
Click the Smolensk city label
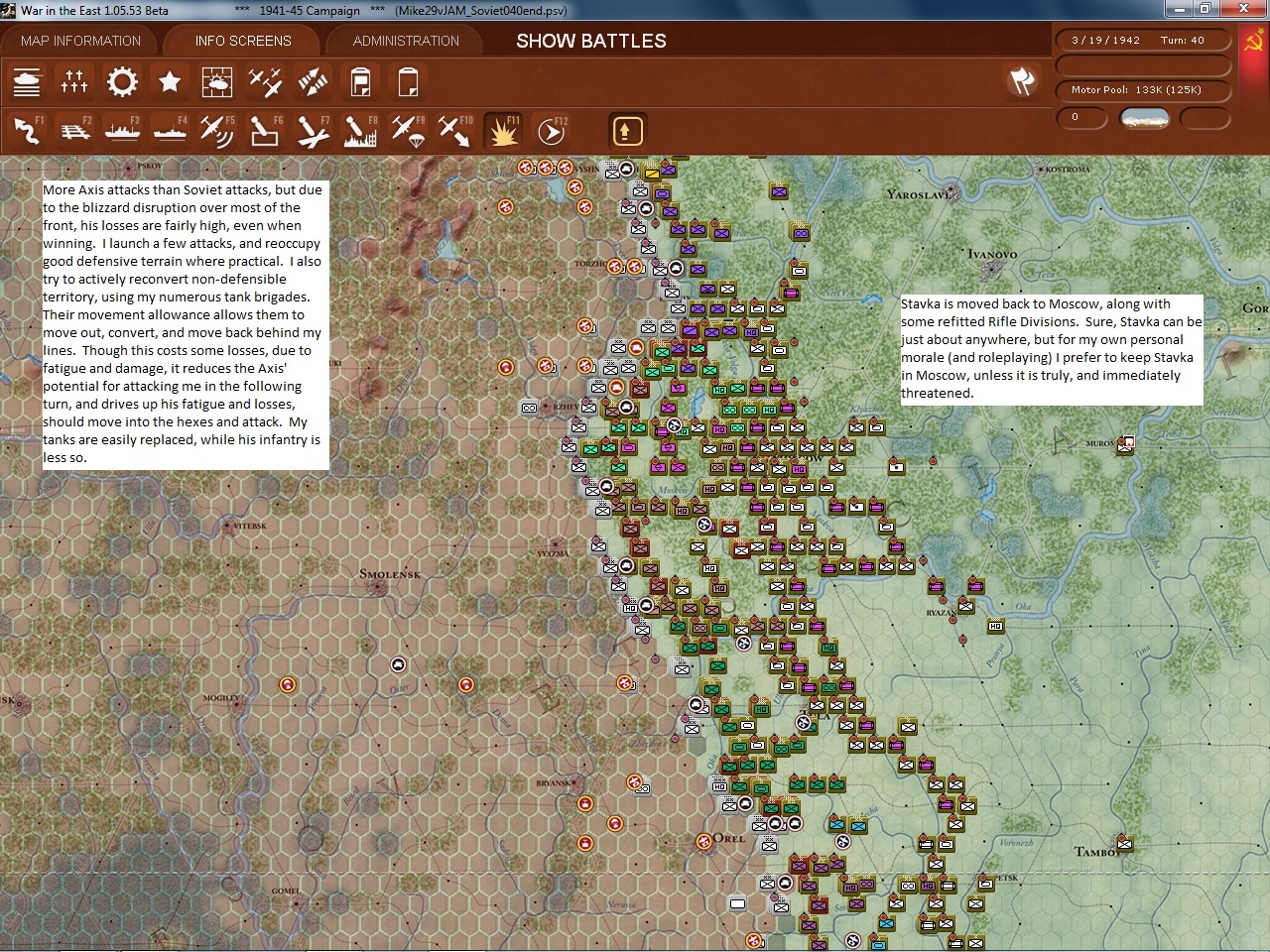pyautogui.click(x=390, y=574)
